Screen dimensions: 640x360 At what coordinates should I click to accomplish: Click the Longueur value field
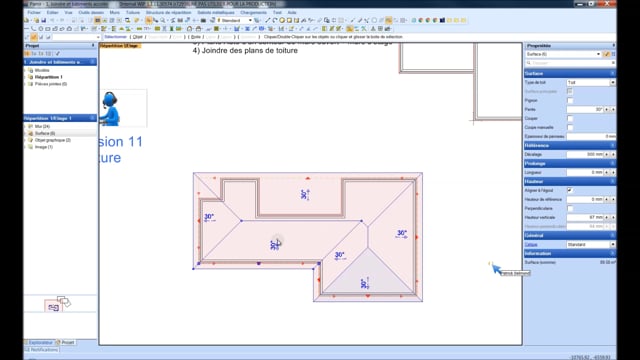[x=585, y=173]
